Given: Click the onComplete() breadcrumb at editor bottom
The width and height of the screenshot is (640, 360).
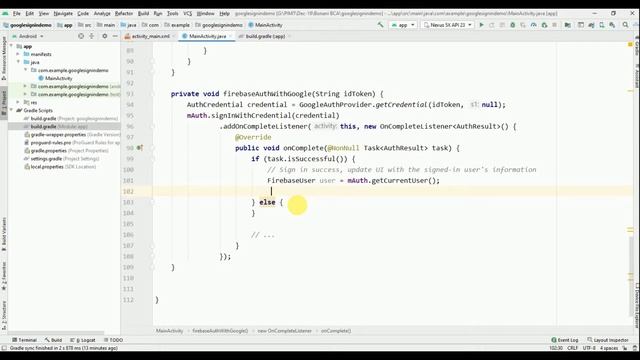Looking at the screenshot, I should click(336, 331).
